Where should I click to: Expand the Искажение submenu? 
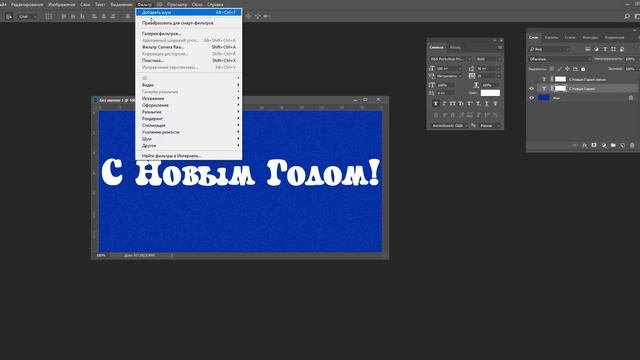[189, 98]
